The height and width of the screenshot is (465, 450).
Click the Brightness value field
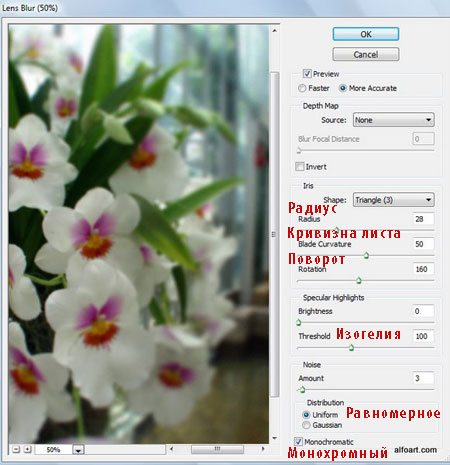pyautogui.click(x=423, y=311)
